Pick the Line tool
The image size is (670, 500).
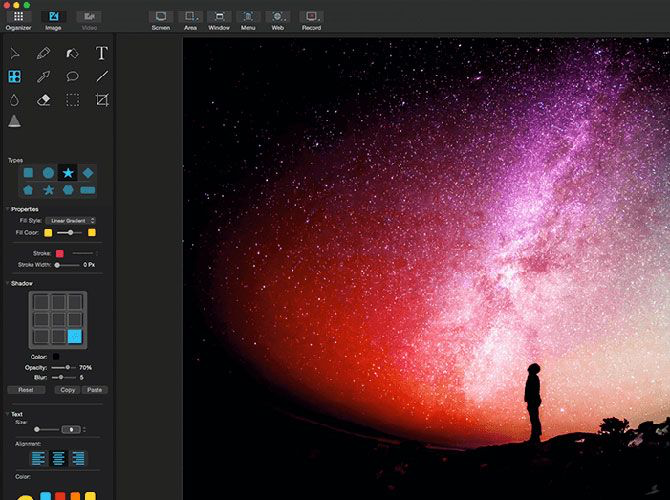(102, 76)
